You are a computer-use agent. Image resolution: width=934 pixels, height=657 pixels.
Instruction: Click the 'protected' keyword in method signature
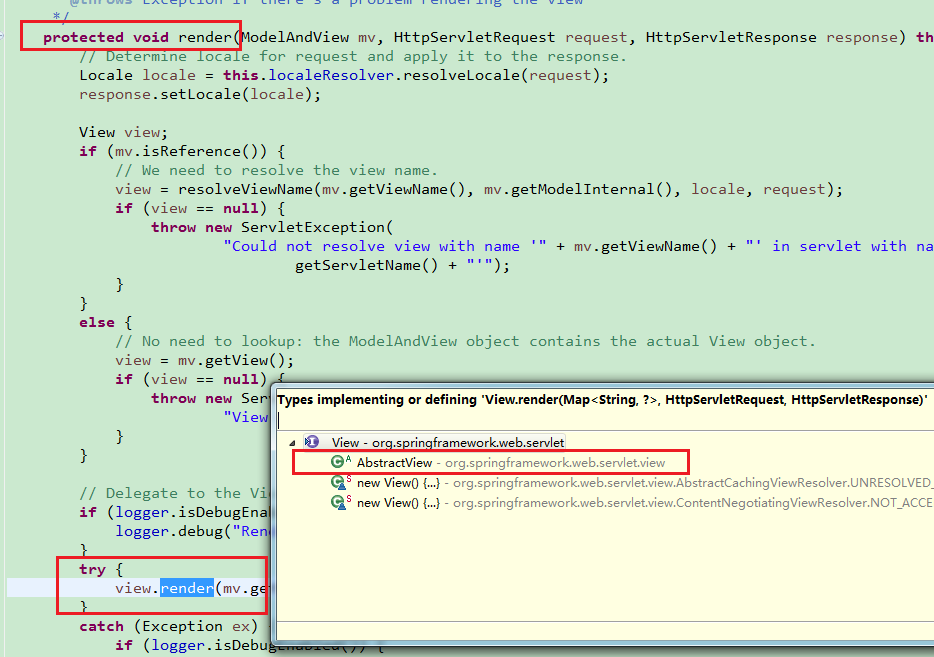[83, 38]
